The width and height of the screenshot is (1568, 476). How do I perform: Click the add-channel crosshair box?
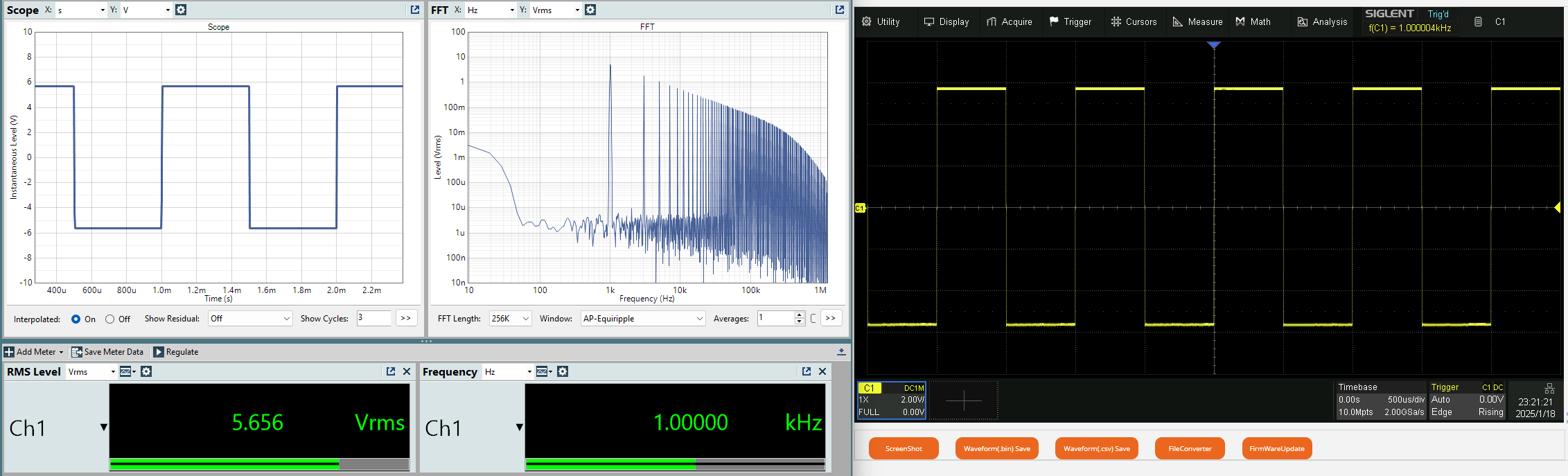963,400
